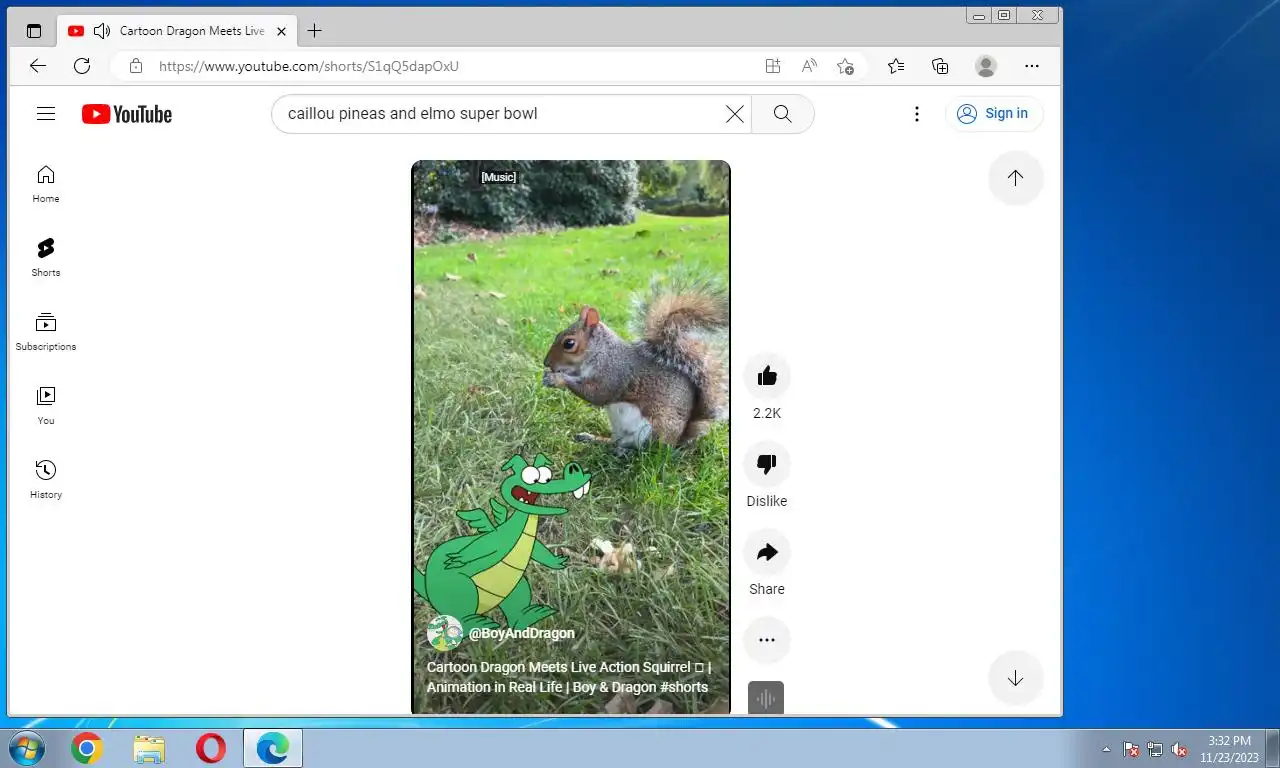
Task: Show hidden system tray icons
Action: pos(1106,749)
